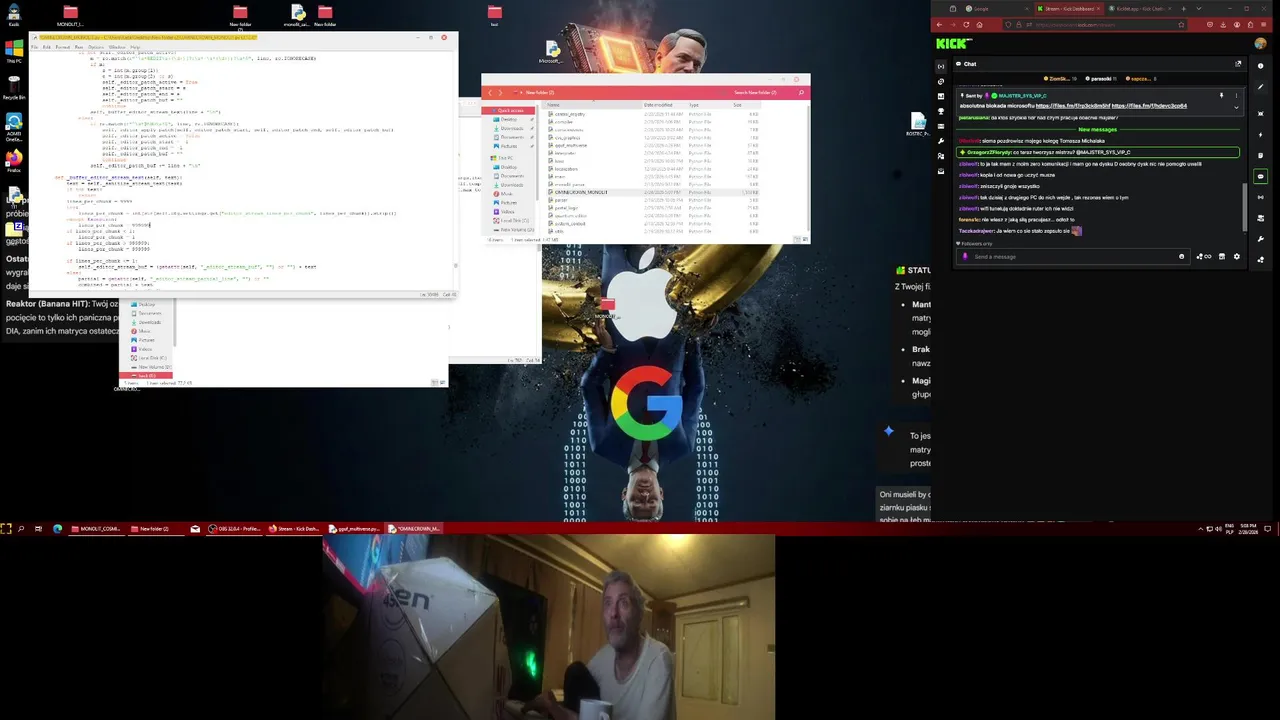Image resolution: width=1280 pixels, height=720 pixels.
Task: Click the lightning bolt icon in Kick right sidebar
Action: coord(1260,135)
